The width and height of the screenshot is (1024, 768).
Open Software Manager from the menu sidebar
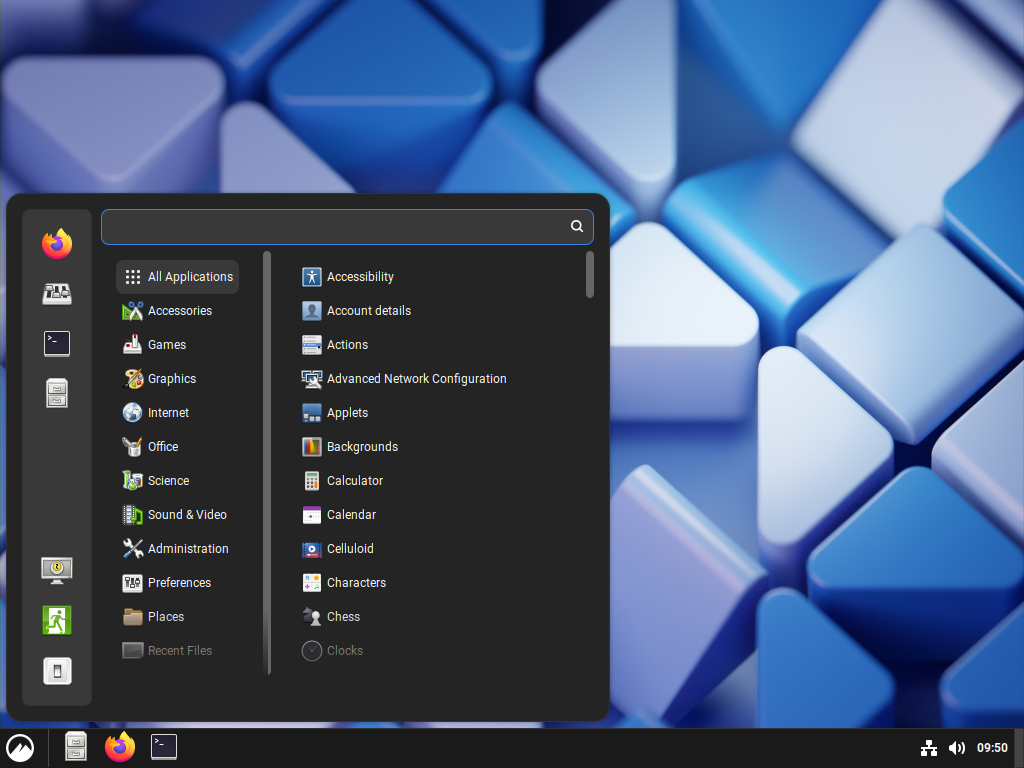tap(57, 293)
